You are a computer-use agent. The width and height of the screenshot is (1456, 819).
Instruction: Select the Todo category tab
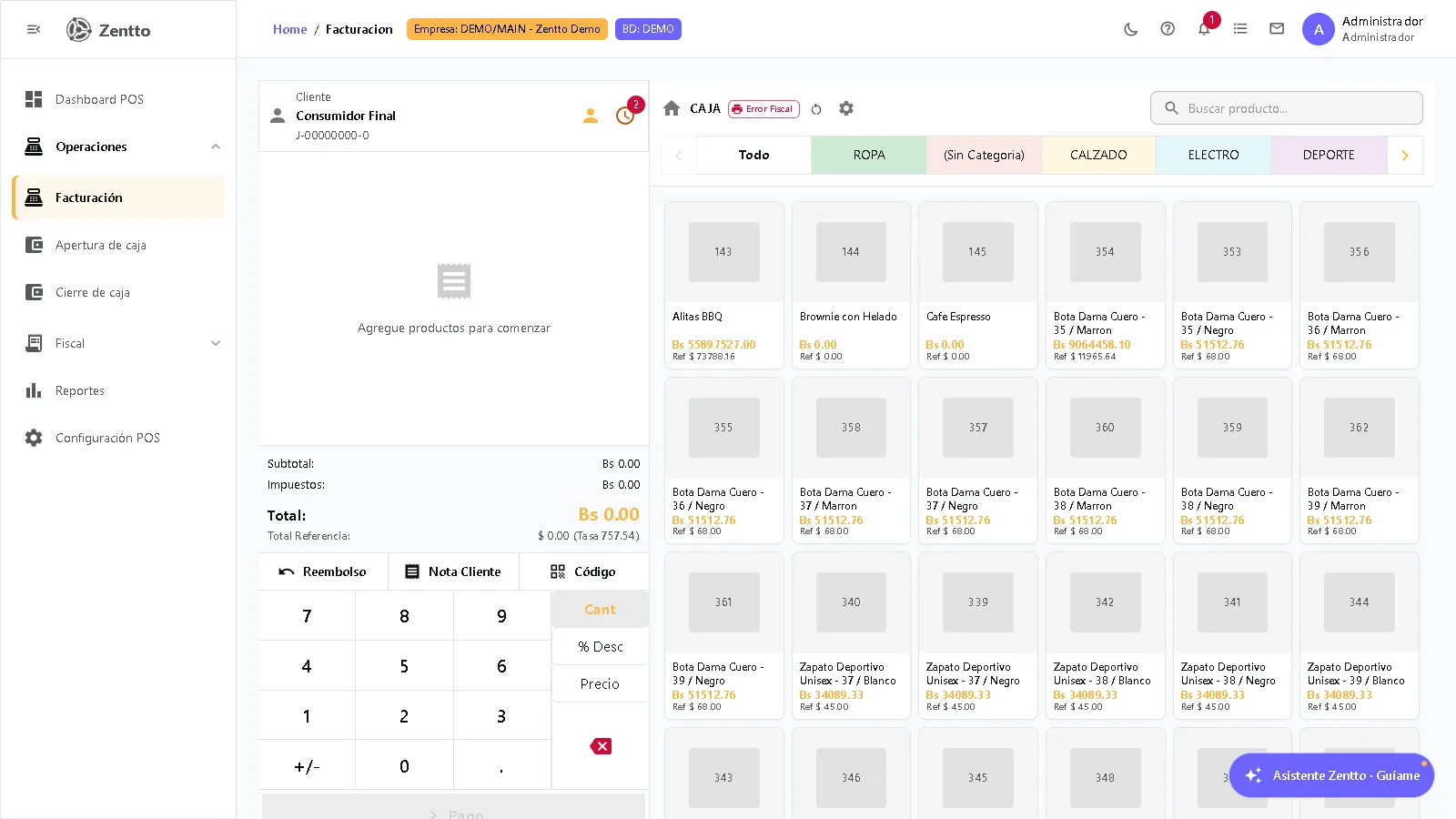[753, 155]
